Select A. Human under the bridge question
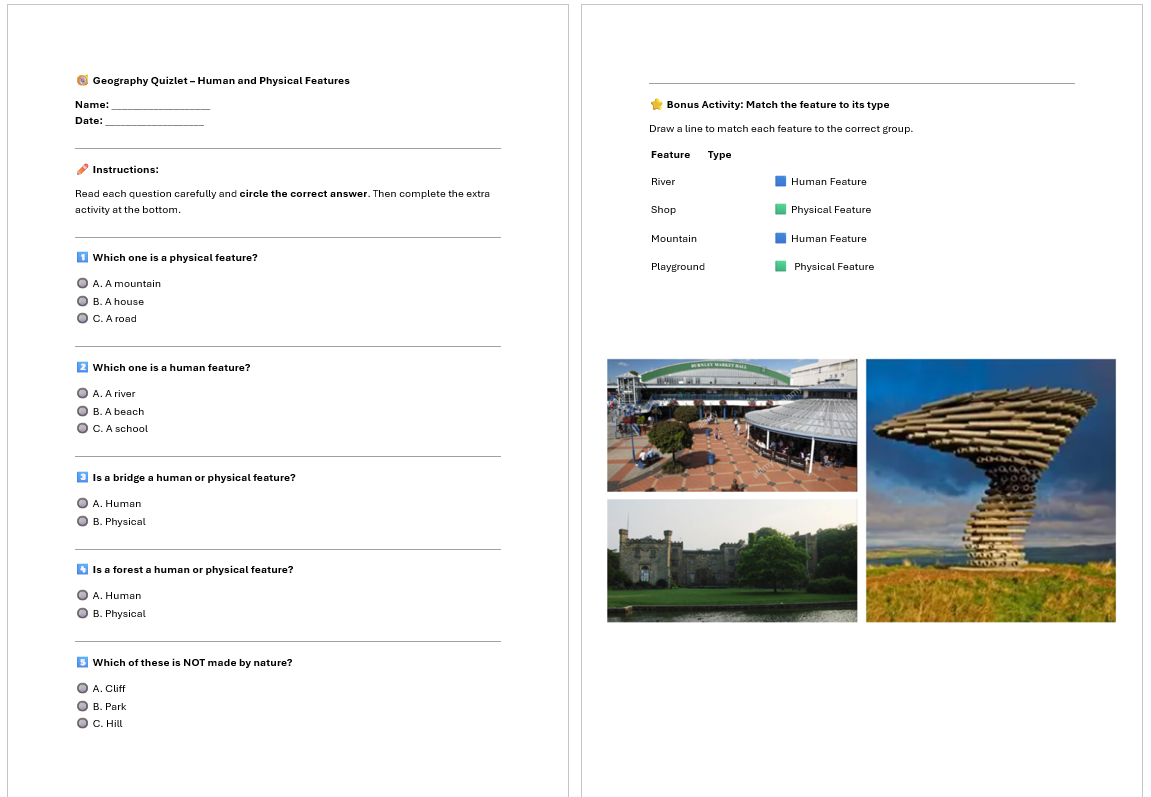 point(82,503)
